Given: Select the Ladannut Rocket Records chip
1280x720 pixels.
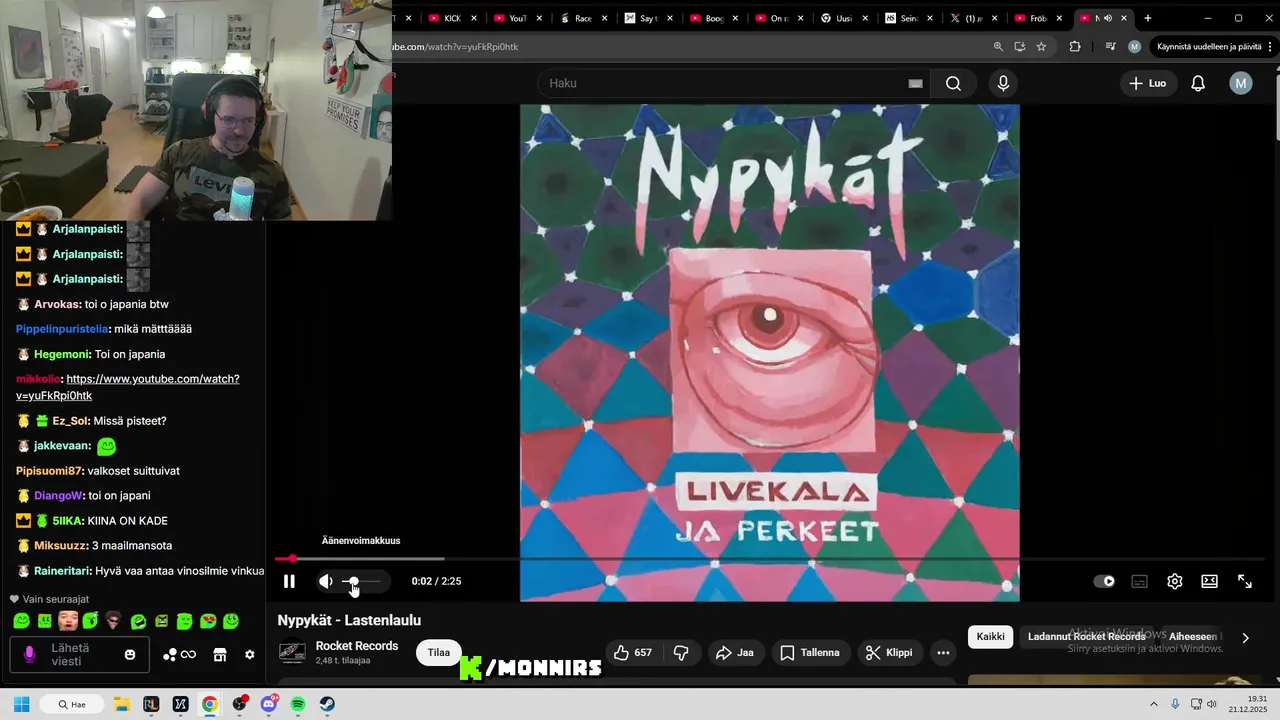Looking at the screenshot, I should (x=1087, y=637).
